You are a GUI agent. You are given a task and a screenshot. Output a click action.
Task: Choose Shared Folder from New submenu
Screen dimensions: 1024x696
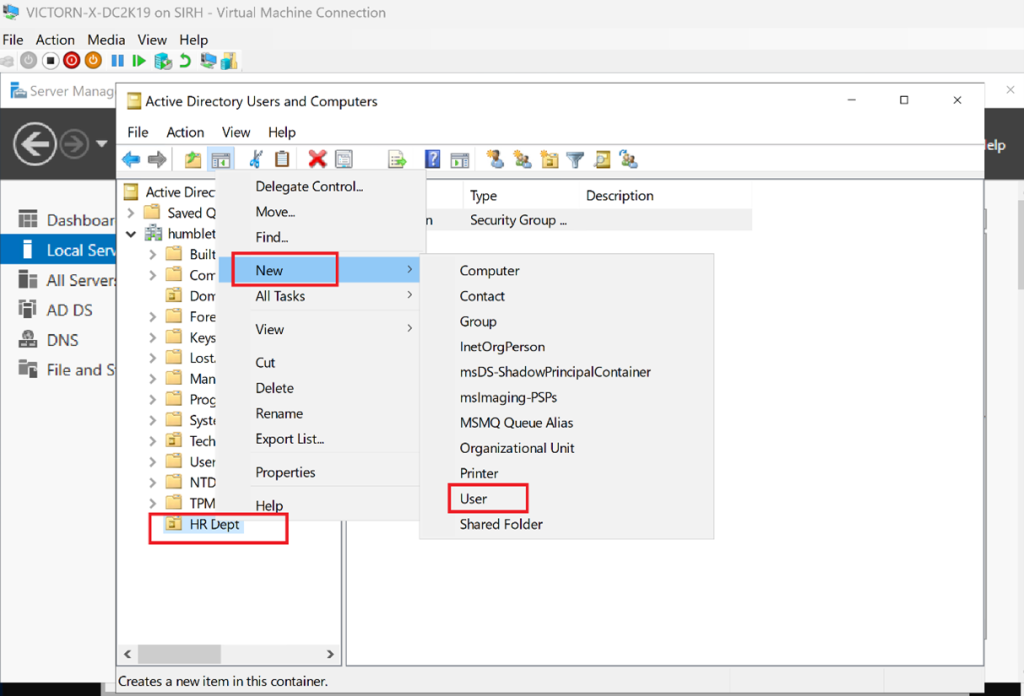tap(501, 524)
